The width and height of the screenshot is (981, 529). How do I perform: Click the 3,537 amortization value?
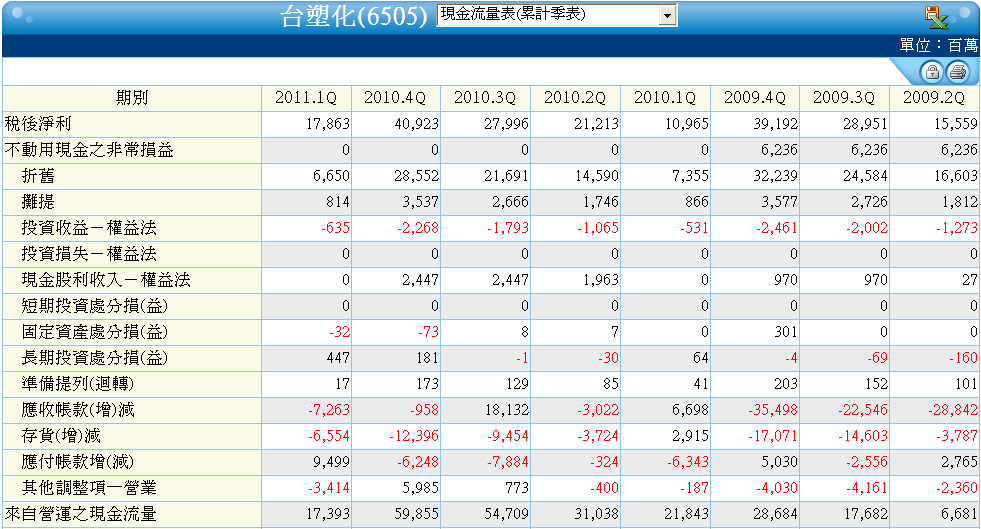[x=420, y=202]
